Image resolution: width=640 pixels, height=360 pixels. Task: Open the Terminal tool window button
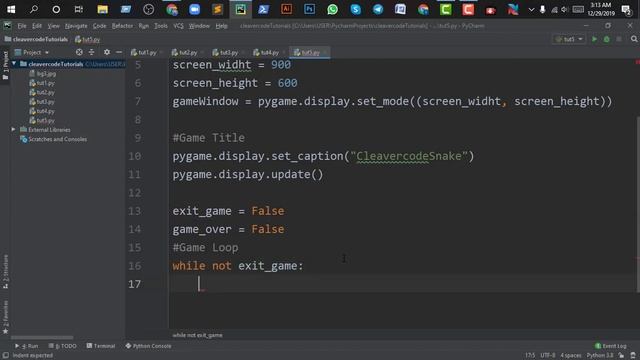101,346
